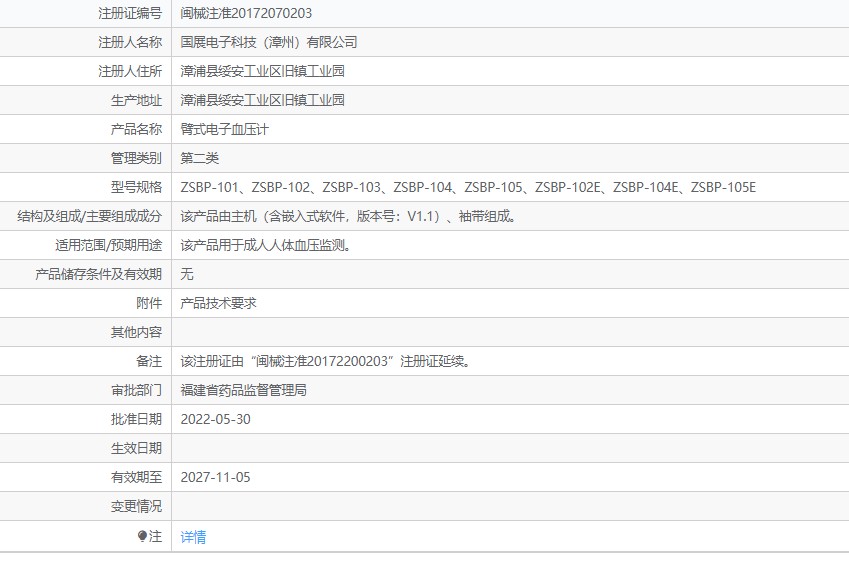
Task: Select the ZSBP-101 model specification text
Action: [x=209, y=187]
